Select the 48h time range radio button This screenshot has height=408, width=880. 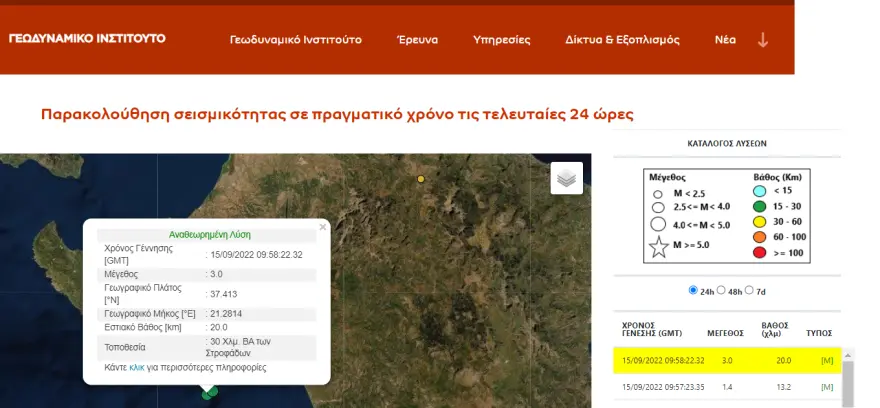pyautogui.click(x=721, y=291)
